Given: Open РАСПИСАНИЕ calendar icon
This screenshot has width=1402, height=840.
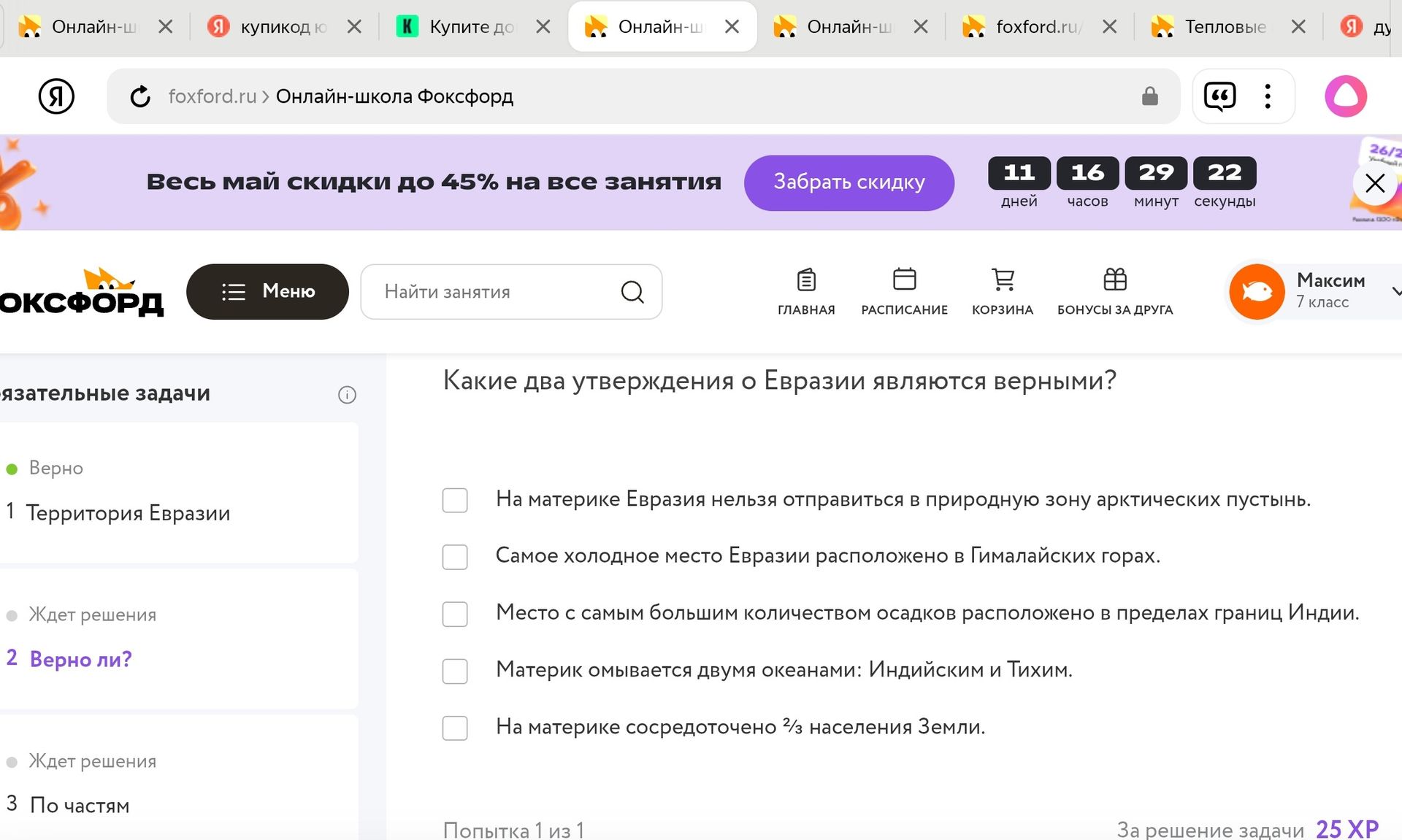Looking at the screenshot, I should point(904,279).
